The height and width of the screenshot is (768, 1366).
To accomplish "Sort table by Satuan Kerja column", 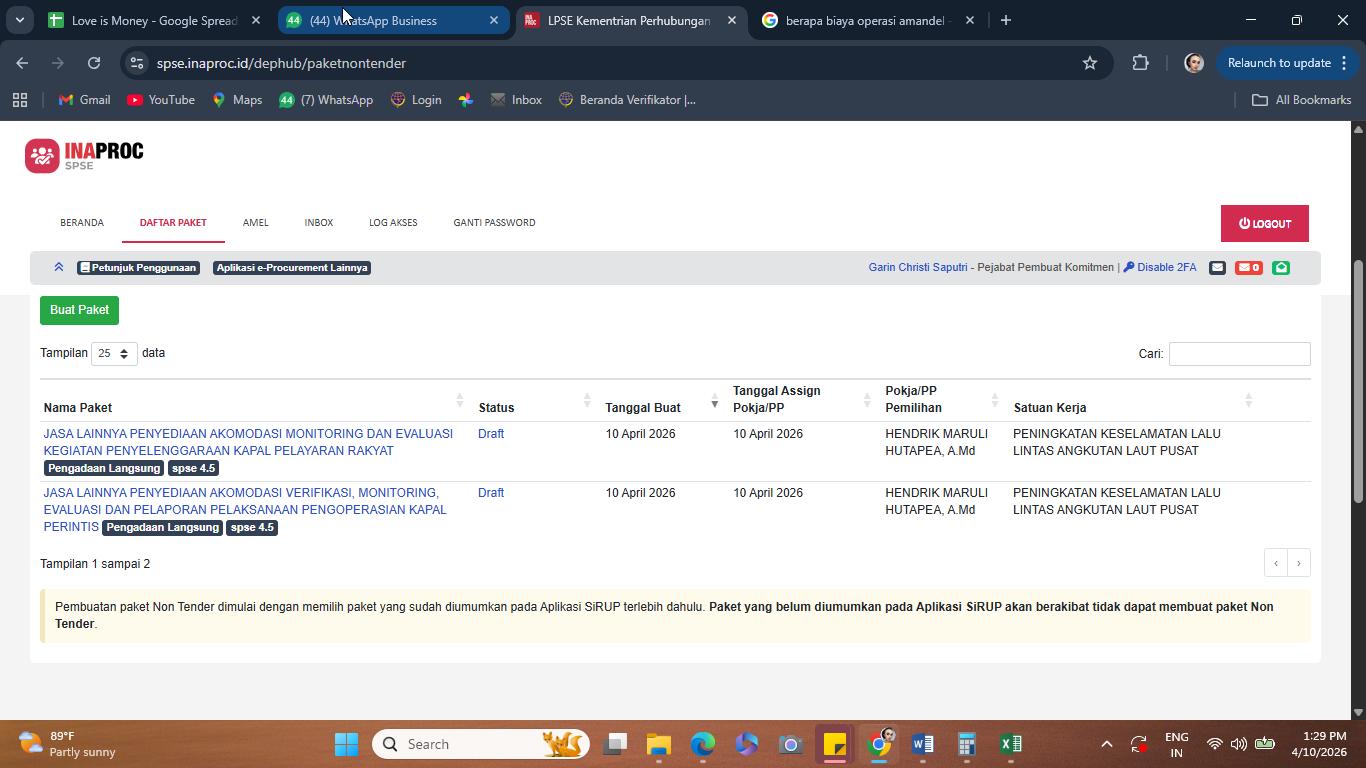I will pos(1133,400).
